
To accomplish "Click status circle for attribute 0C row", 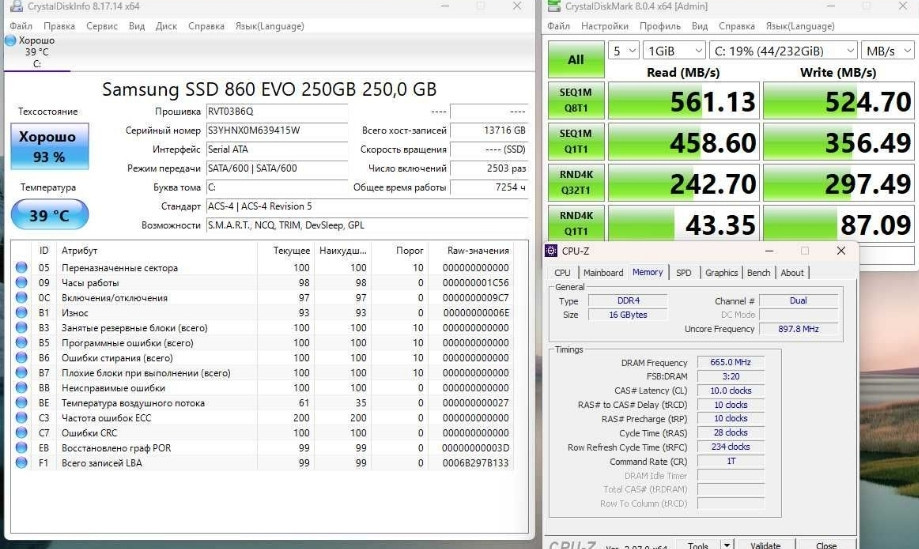I will pyautogui.click(x=22, y=298).
